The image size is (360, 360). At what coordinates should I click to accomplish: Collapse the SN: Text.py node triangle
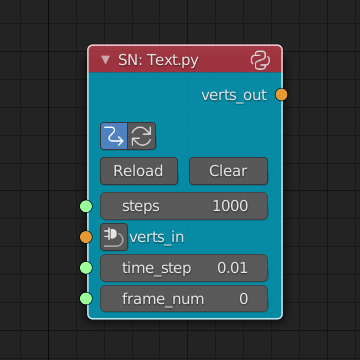[106, 60]
